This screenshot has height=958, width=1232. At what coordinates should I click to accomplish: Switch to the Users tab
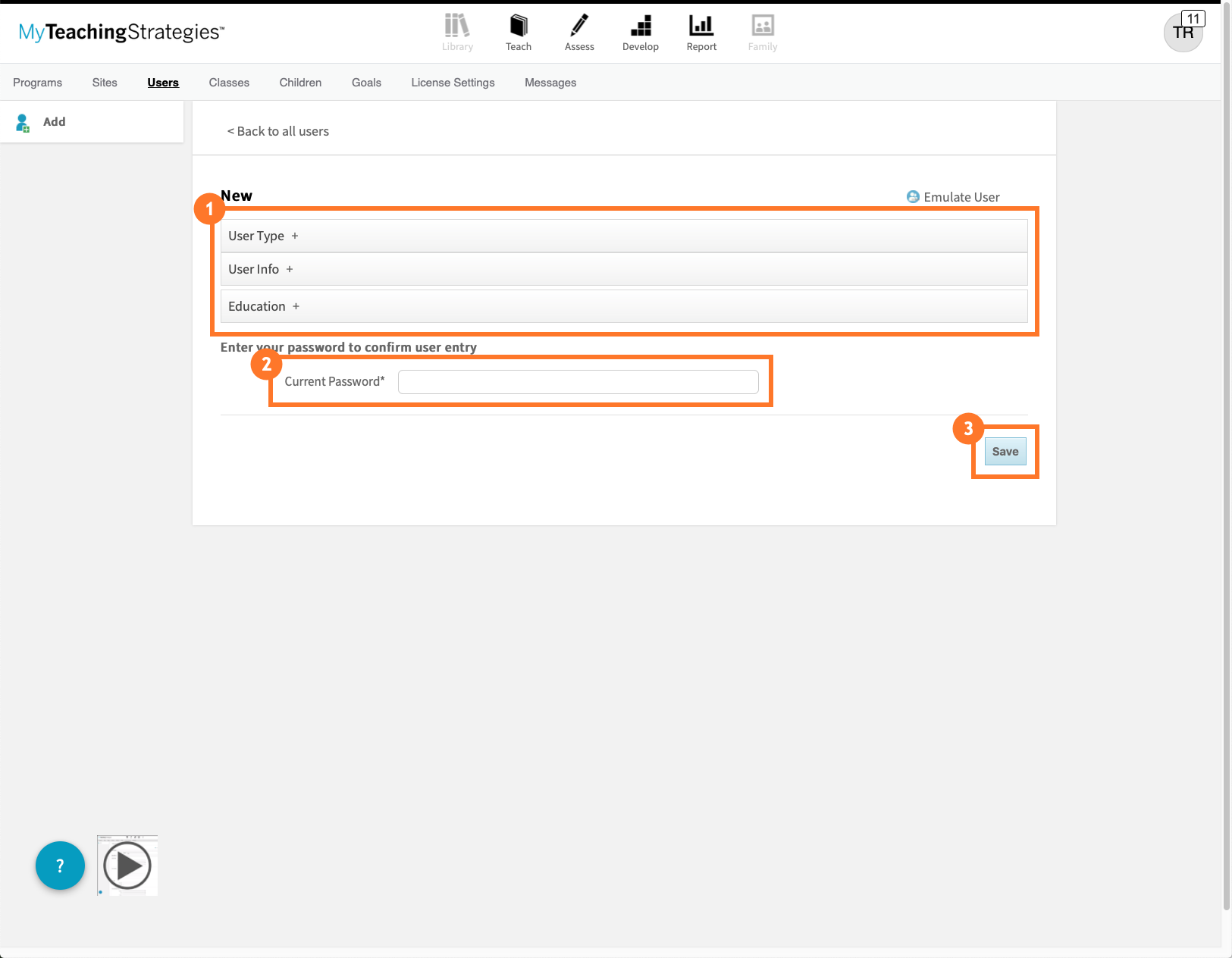[x=162, y=82]
